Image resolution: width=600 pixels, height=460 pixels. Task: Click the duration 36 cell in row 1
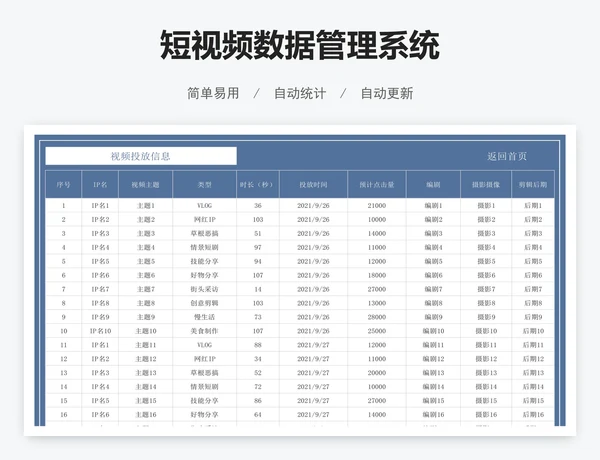point(258,206)
